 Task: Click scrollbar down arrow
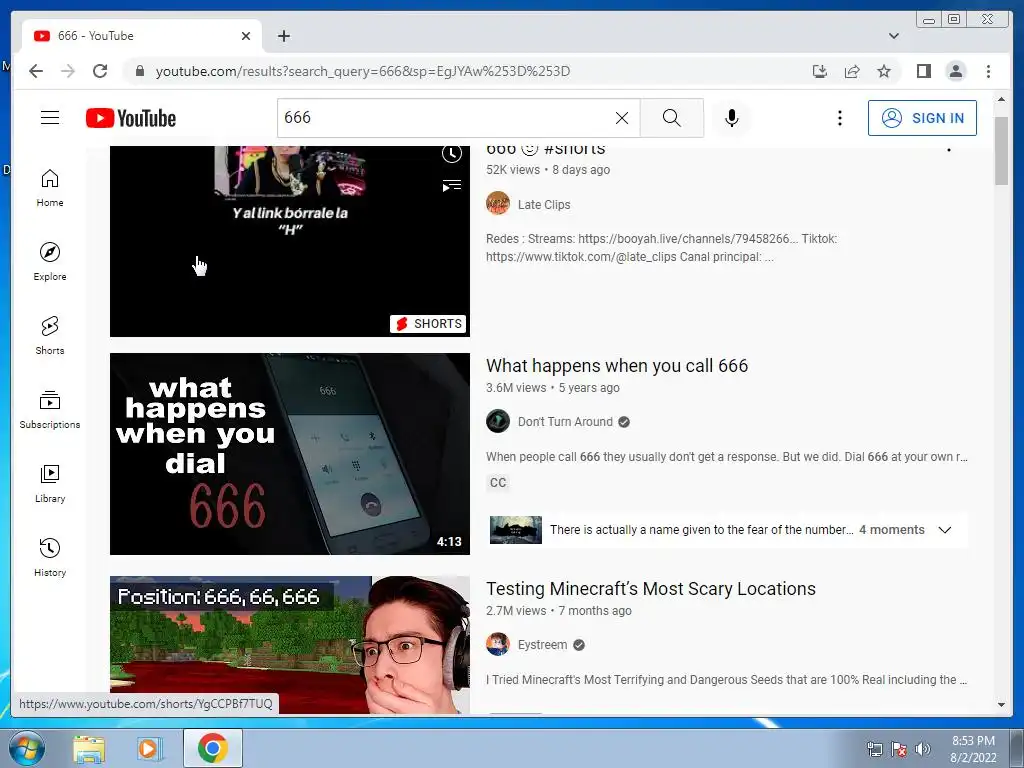[x=1001, y=705]
